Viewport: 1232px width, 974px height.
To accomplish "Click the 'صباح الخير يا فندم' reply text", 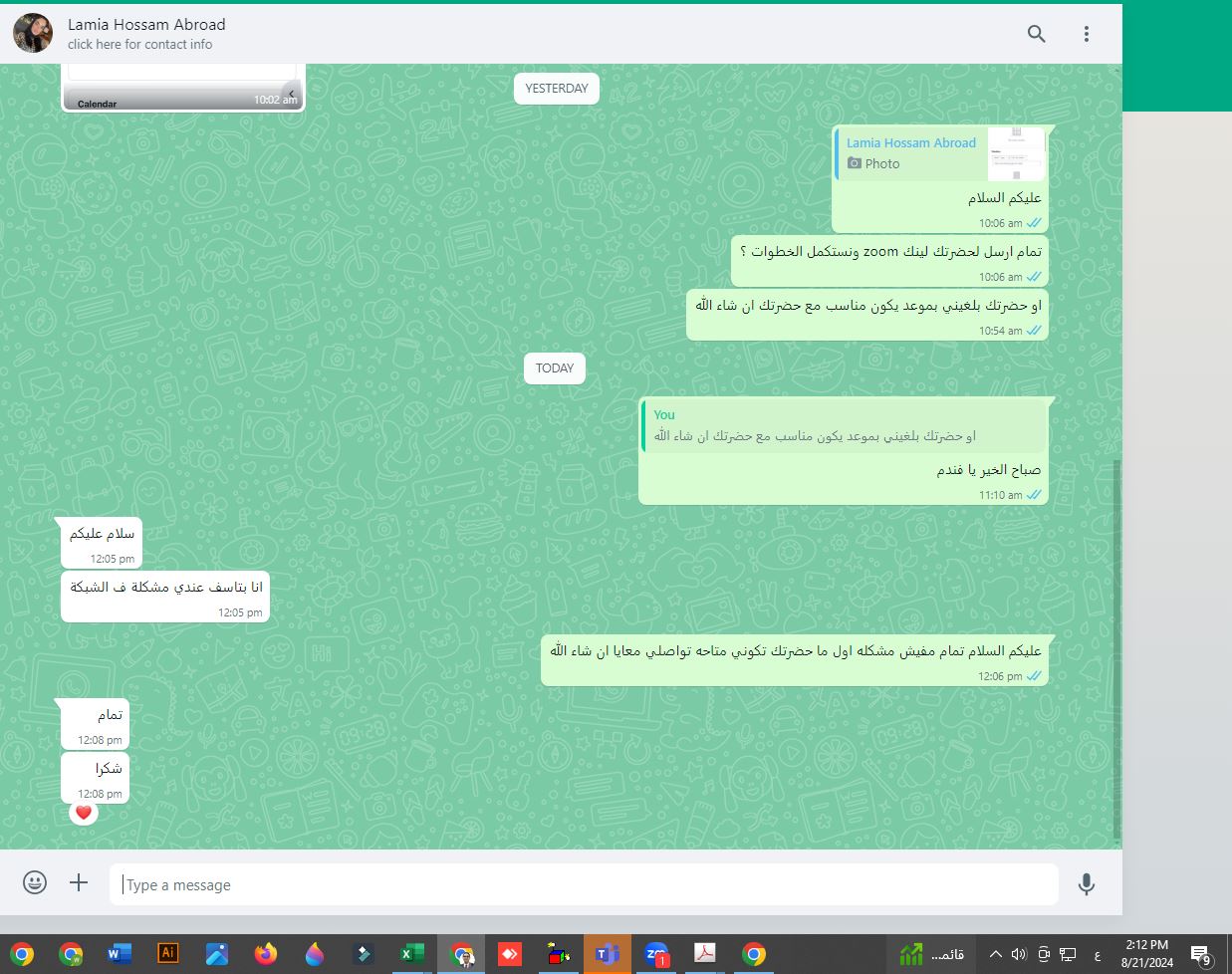I will [x=988, y=469].
